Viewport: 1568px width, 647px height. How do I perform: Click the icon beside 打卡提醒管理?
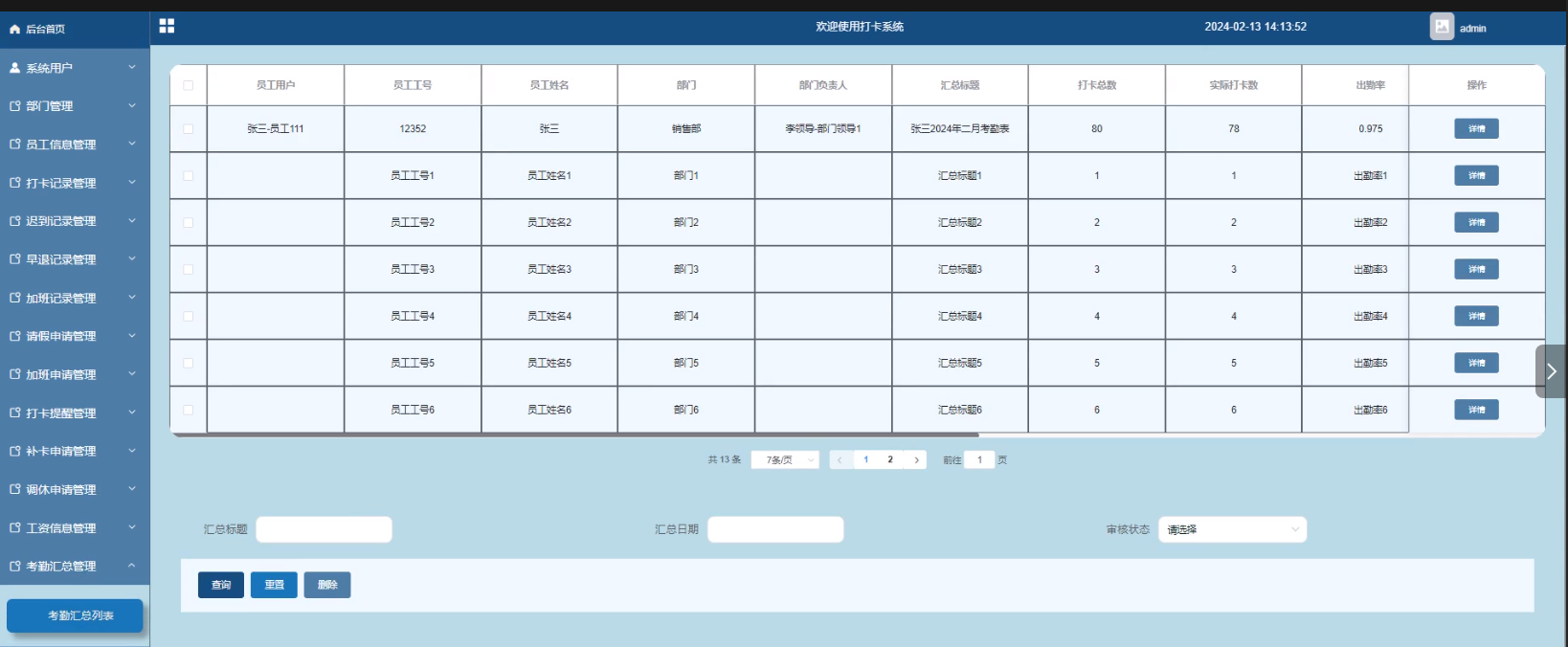[x=14, y=413]
